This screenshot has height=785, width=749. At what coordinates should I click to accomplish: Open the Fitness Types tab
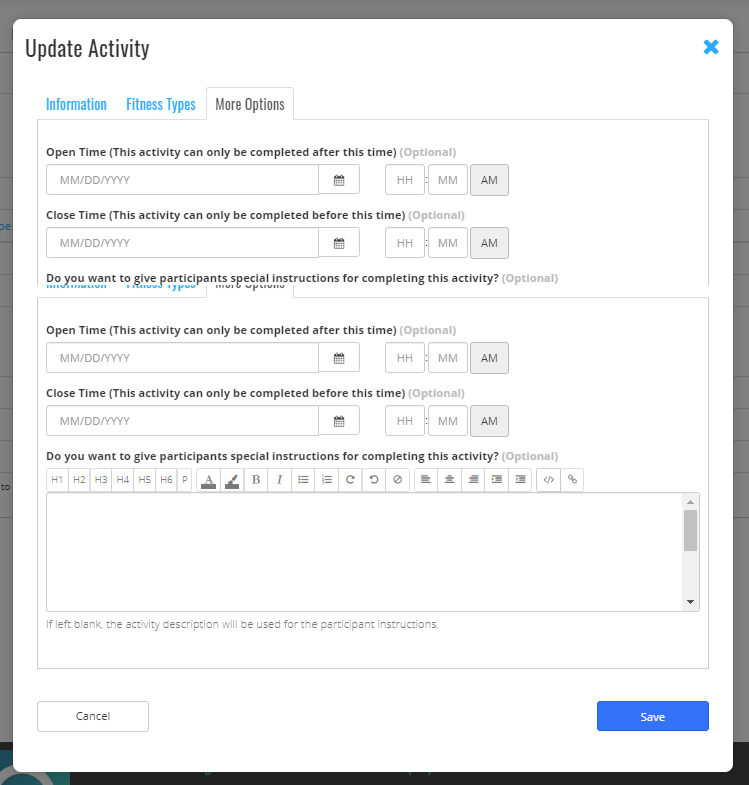(x=160, y=104)
